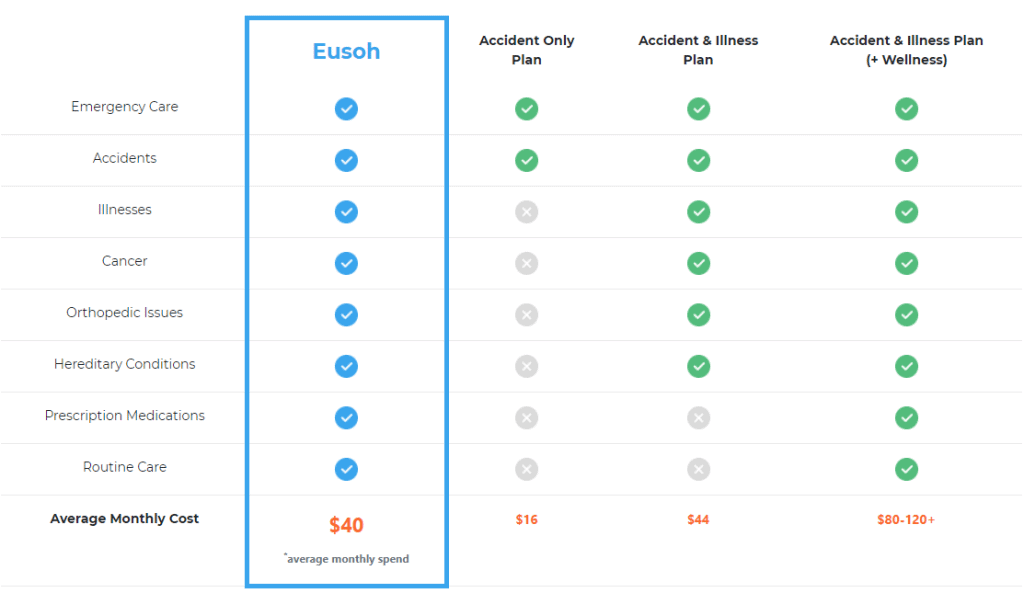Click the Prescription Medications row label
This screenshot has width=1024, height=593.
pyautogui.click(x=125, y=415)
